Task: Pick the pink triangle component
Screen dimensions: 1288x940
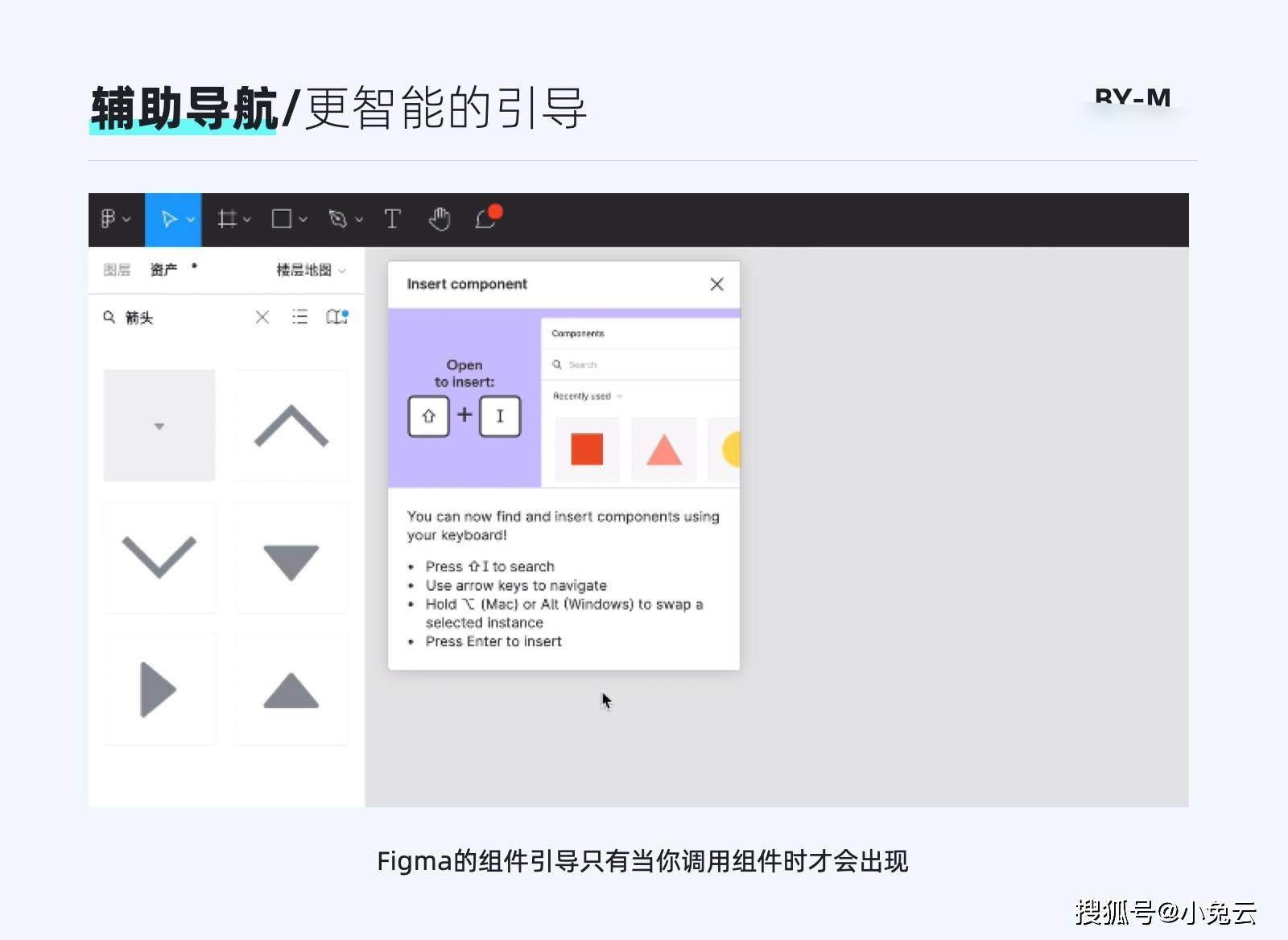Action: 664,449
